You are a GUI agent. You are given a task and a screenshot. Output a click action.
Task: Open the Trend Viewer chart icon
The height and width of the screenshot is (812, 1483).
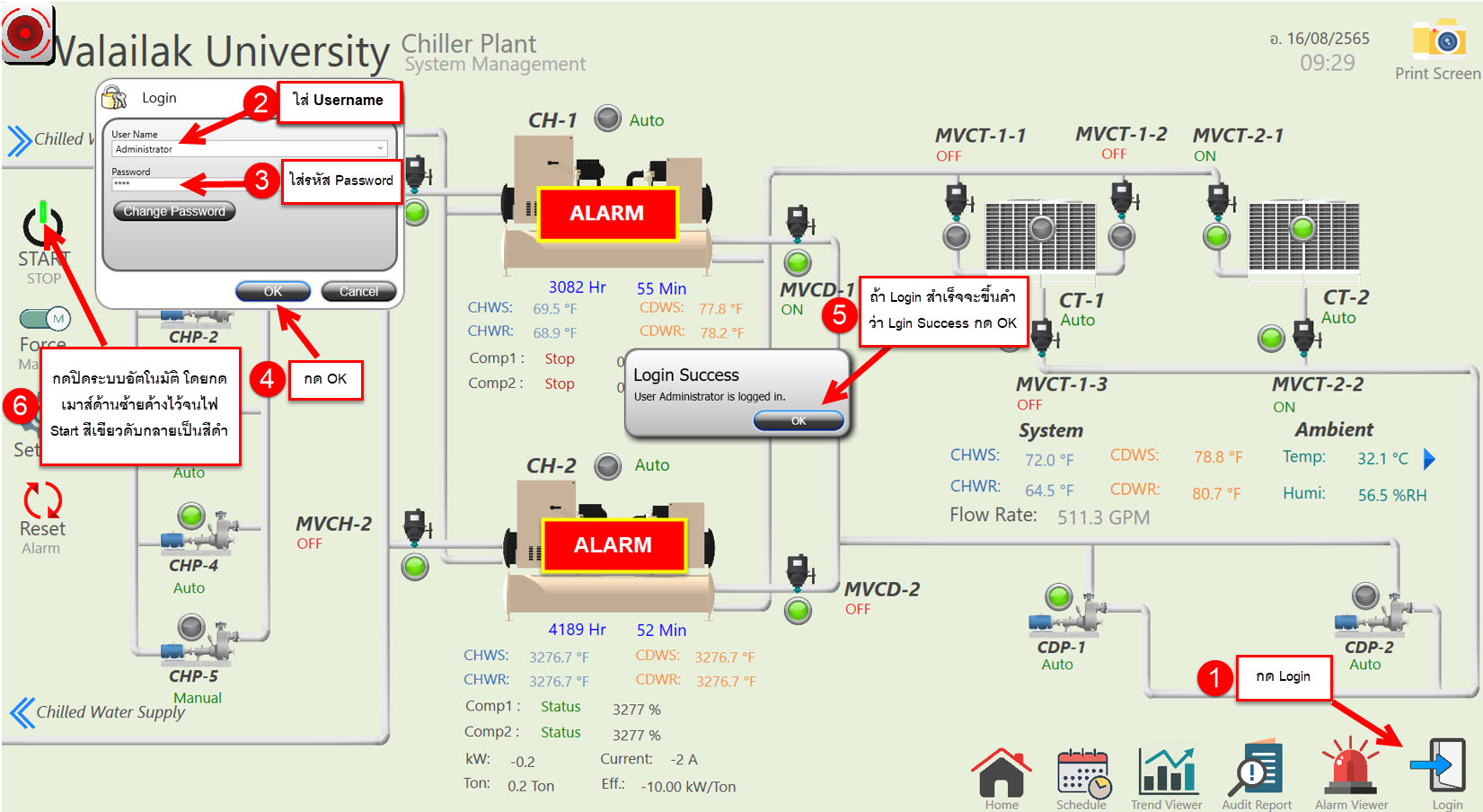pos(1167,771)
